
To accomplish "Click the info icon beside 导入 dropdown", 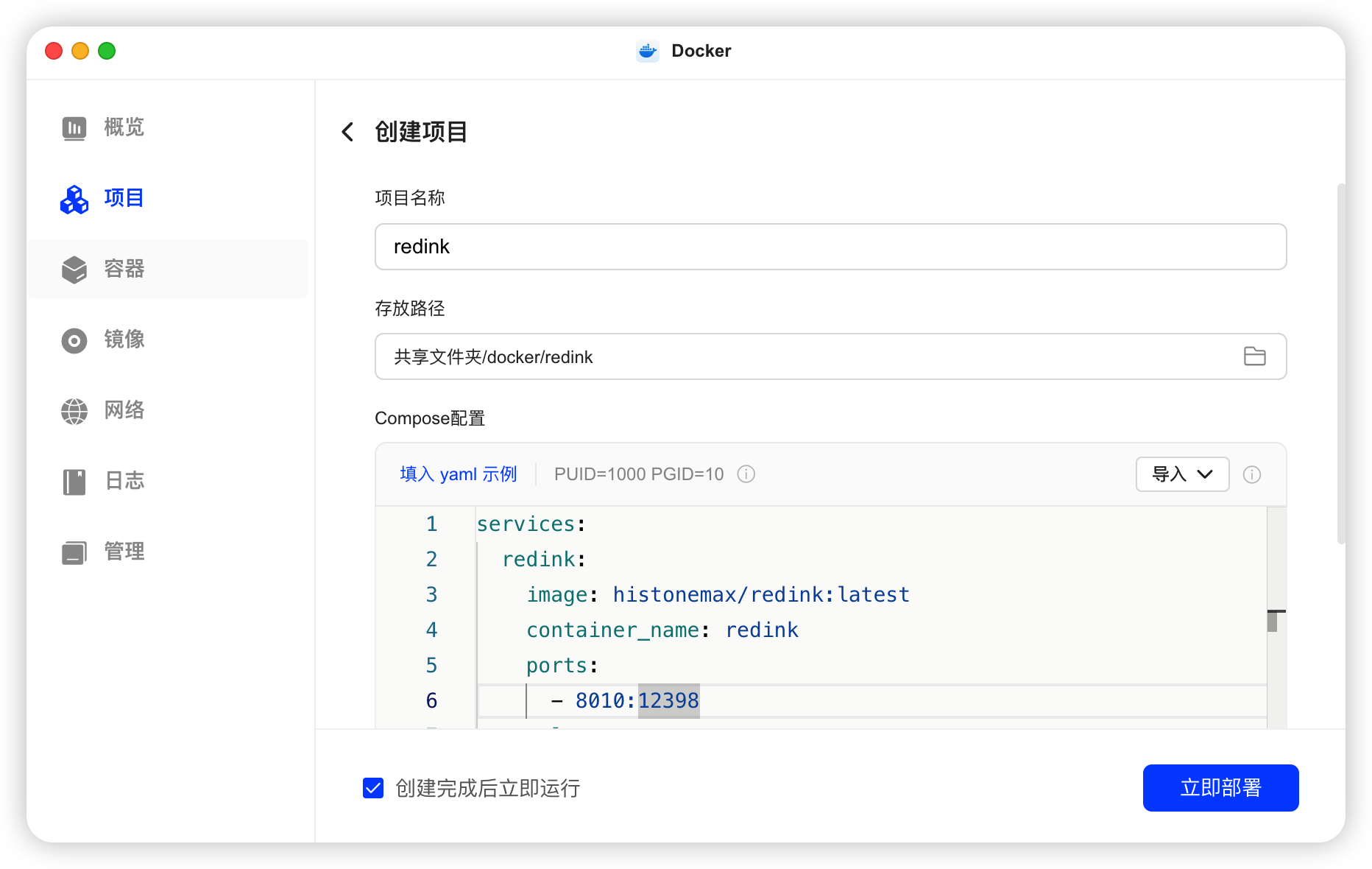I will [x=1251, y=474].
